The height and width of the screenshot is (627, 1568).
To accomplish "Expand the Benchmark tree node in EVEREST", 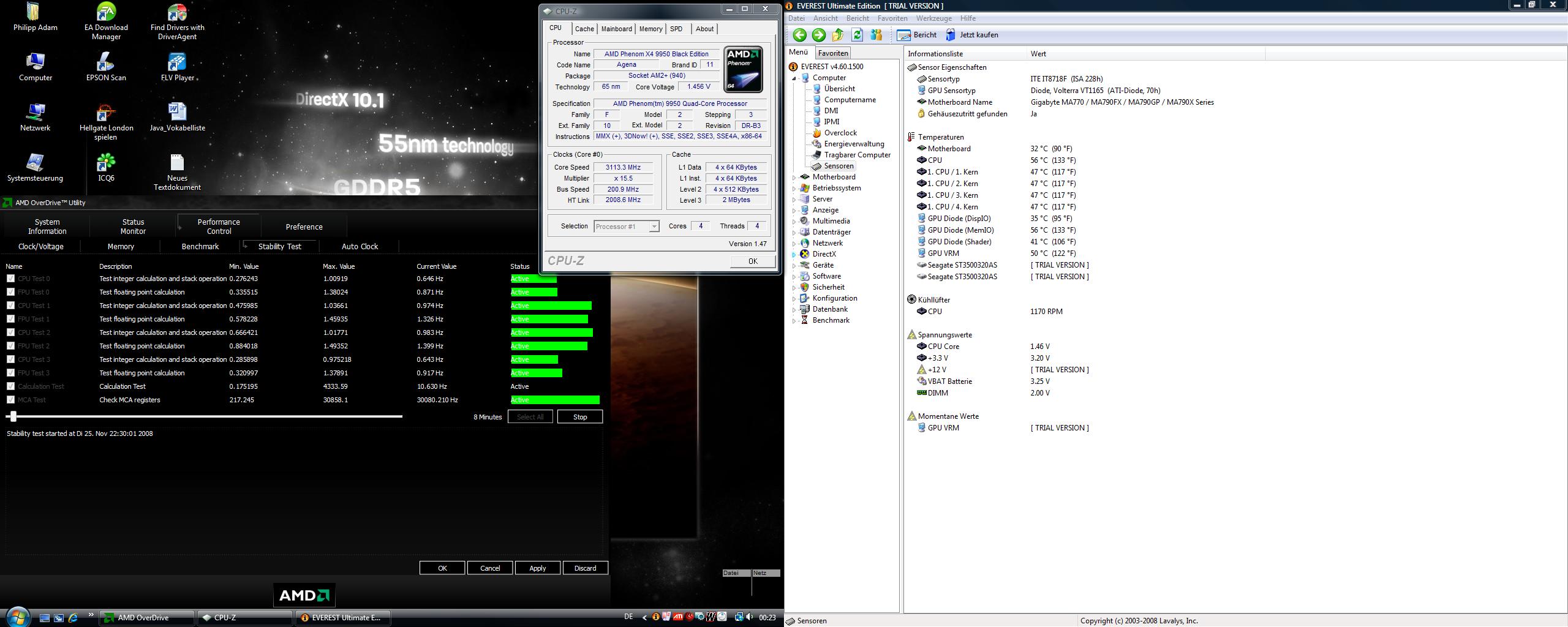I will 794,321.
